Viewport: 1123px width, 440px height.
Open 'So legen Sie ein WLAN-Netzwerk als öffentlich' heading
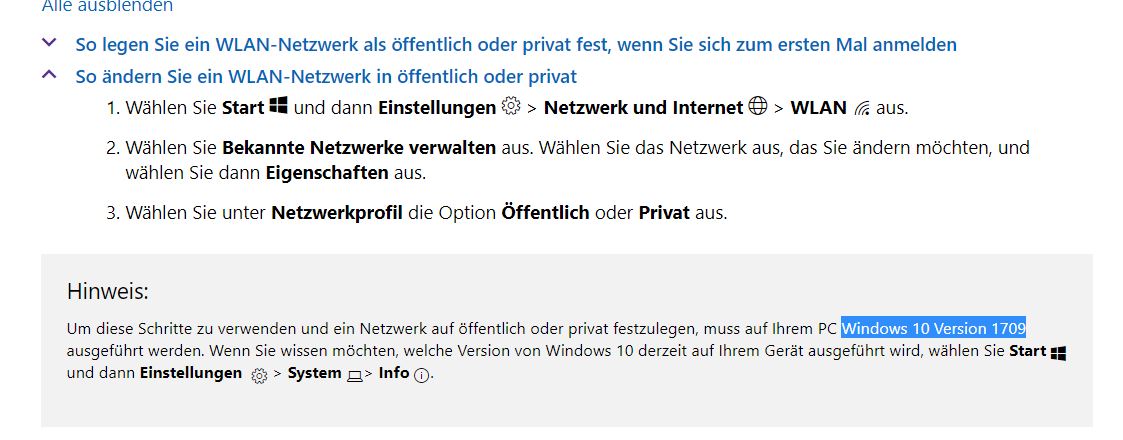[x=516, y=44]
